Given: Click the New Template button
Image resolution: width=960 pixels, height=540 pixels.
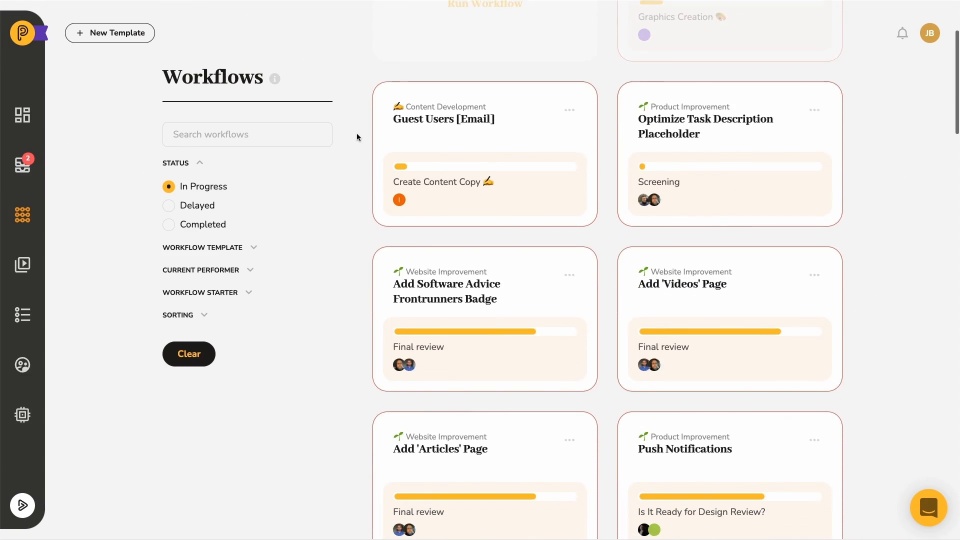Looking at the screenshot, I should (x=110, y=33).
